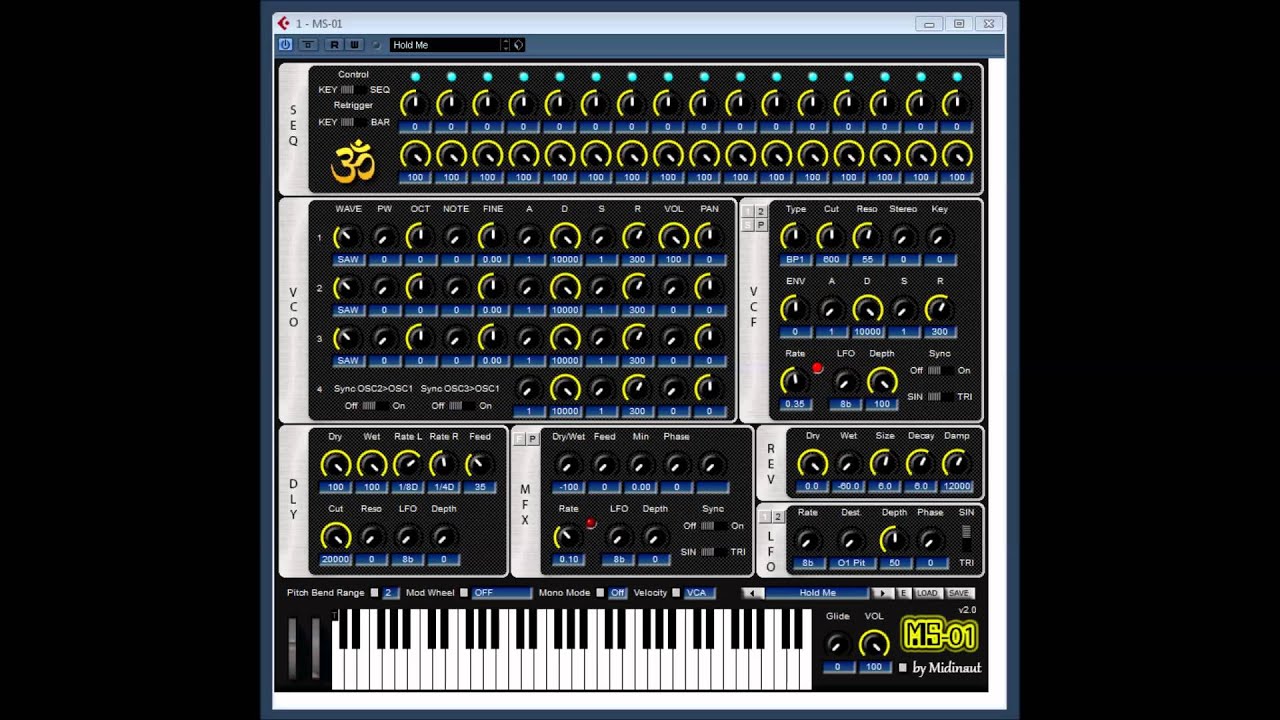1280x720 pixels.
Task: Toggle VCF LFO SIN/TRI waveform switch
Action: [x=940, y=397]
